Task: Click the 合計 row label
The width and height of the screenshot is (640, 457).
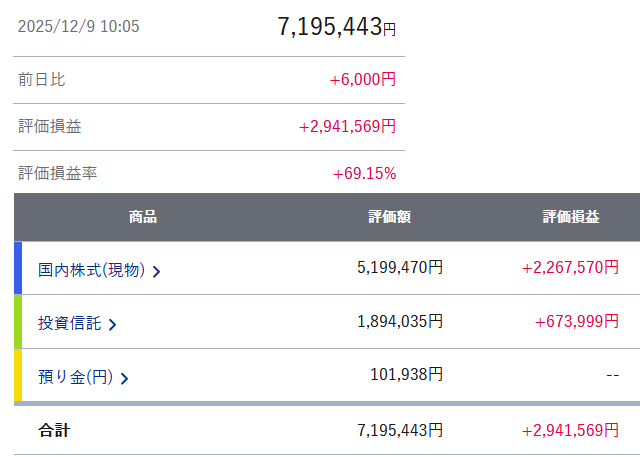Action: pos(54,431)
